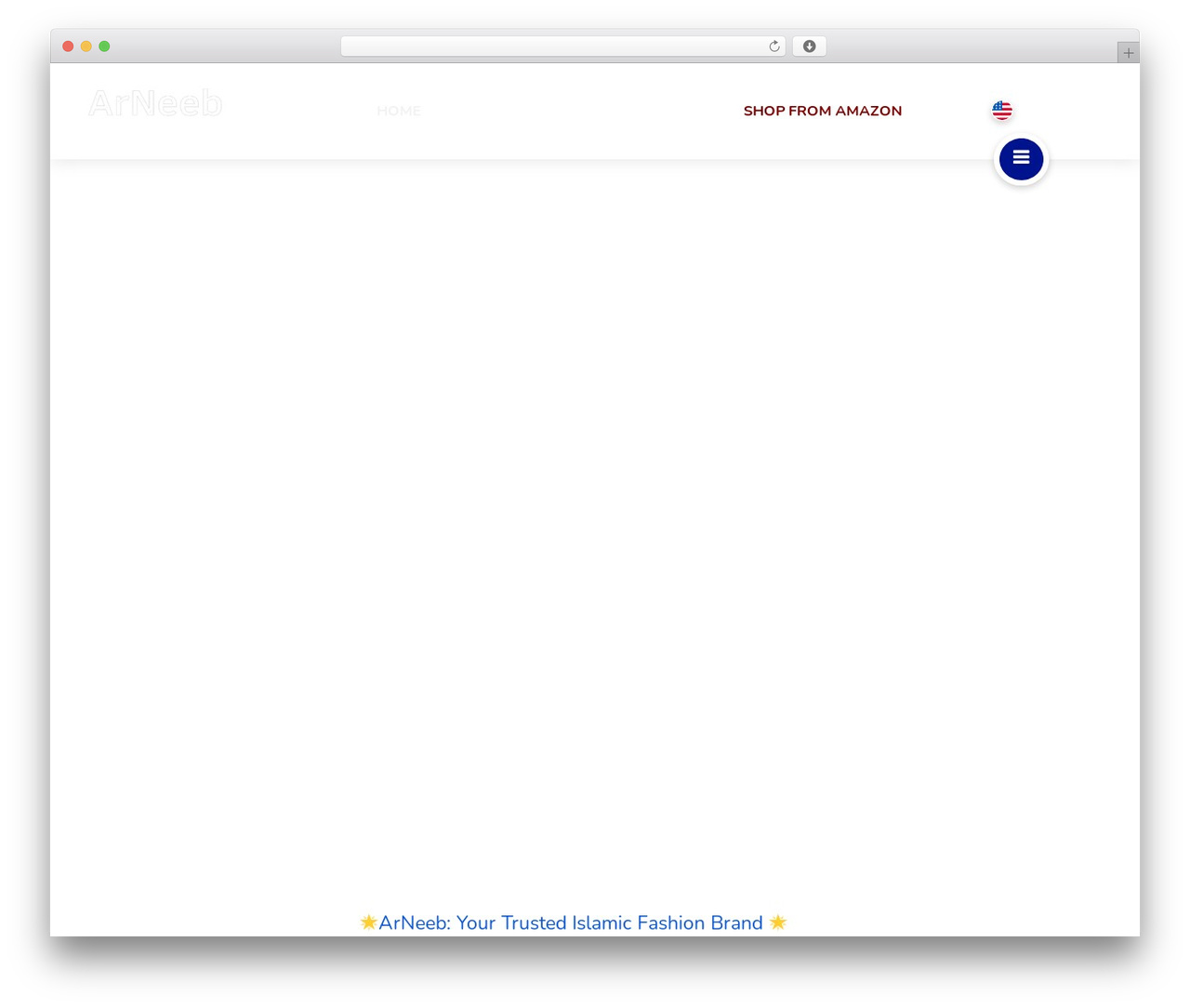Click the ArNeeb site logo
The width and height of the screenshot is (1190, 1008).
tap(155, 103)
